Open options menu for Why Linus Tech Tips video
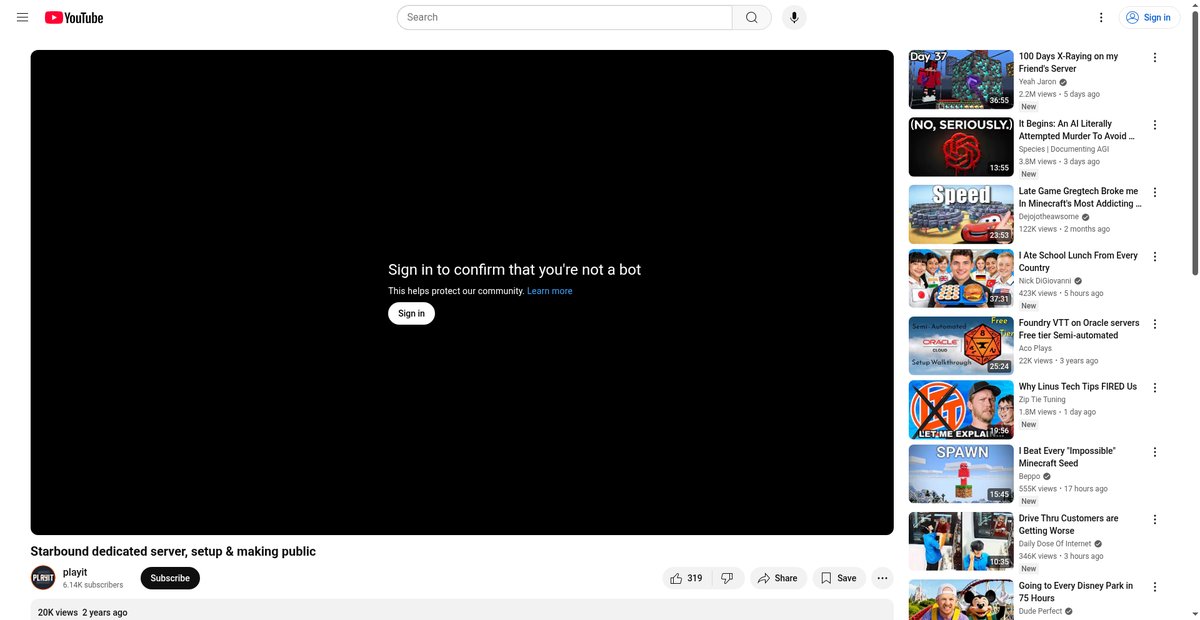 pos(1155,387)
